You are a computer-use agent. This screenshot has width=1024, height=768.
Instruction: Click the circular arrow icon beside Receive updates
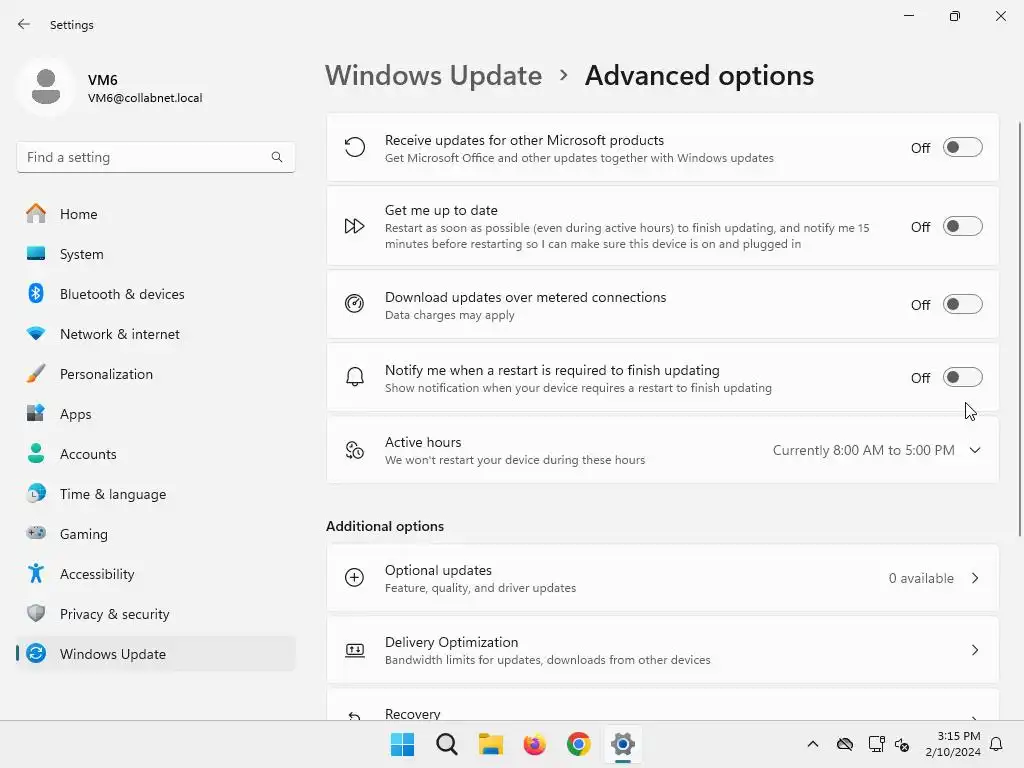pyautogui.click(x=355, y=147)
